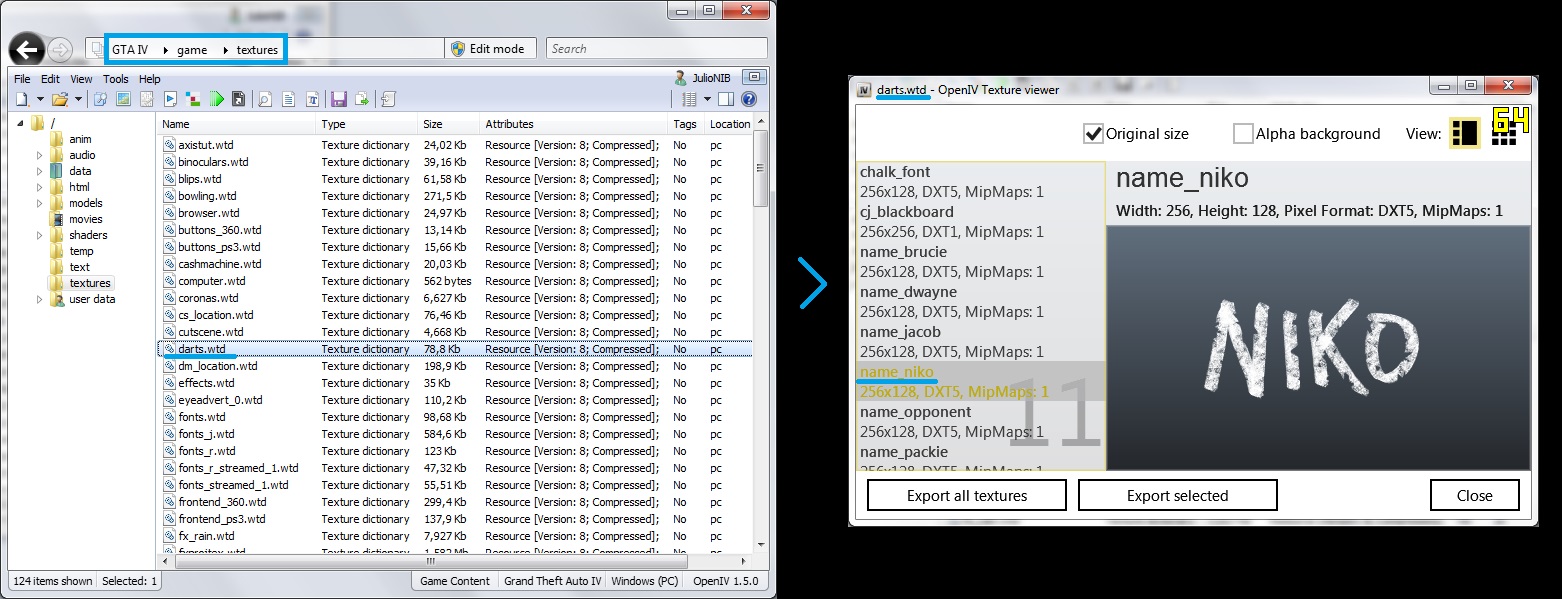The width and height of the screenshot is (1562, 599).
Task: Click the landscape image toolbar icon
Action: click(x=123, y=99)
